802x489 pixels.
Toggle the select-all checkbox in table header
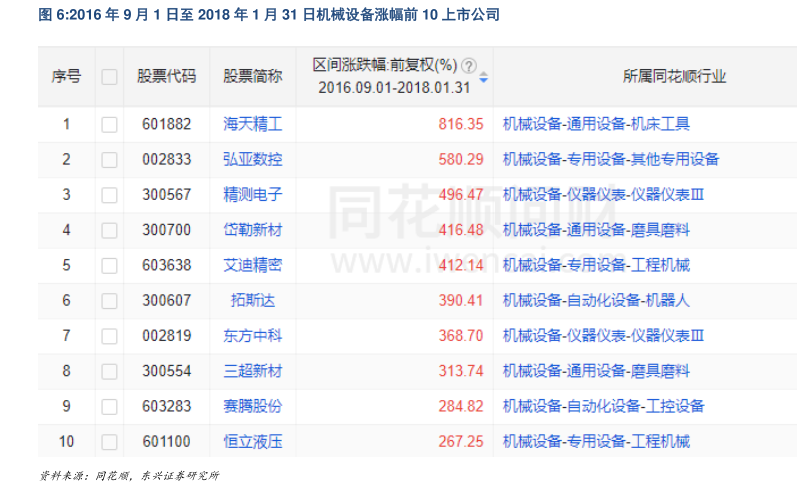pos(109,77)
